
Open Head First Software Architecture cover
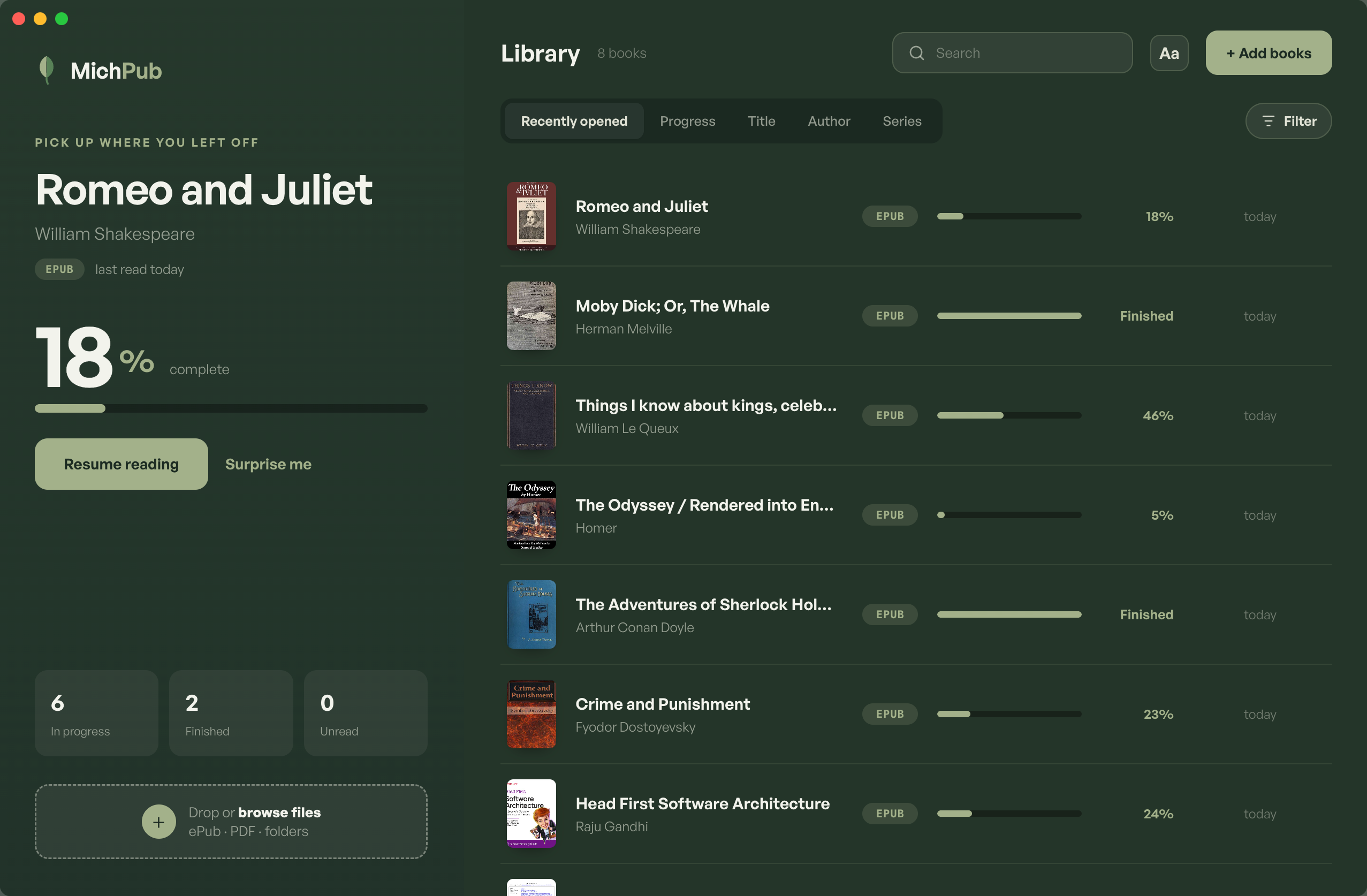(531, 814)
